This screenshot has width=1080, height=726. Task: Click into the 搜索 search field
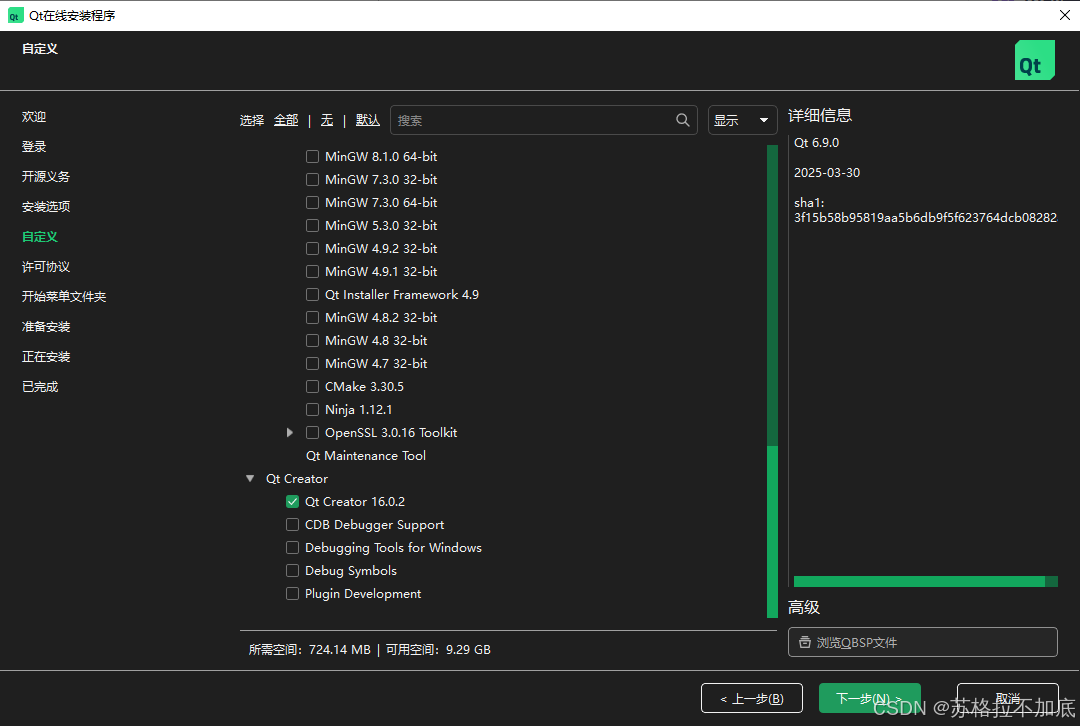pos(530,120)
